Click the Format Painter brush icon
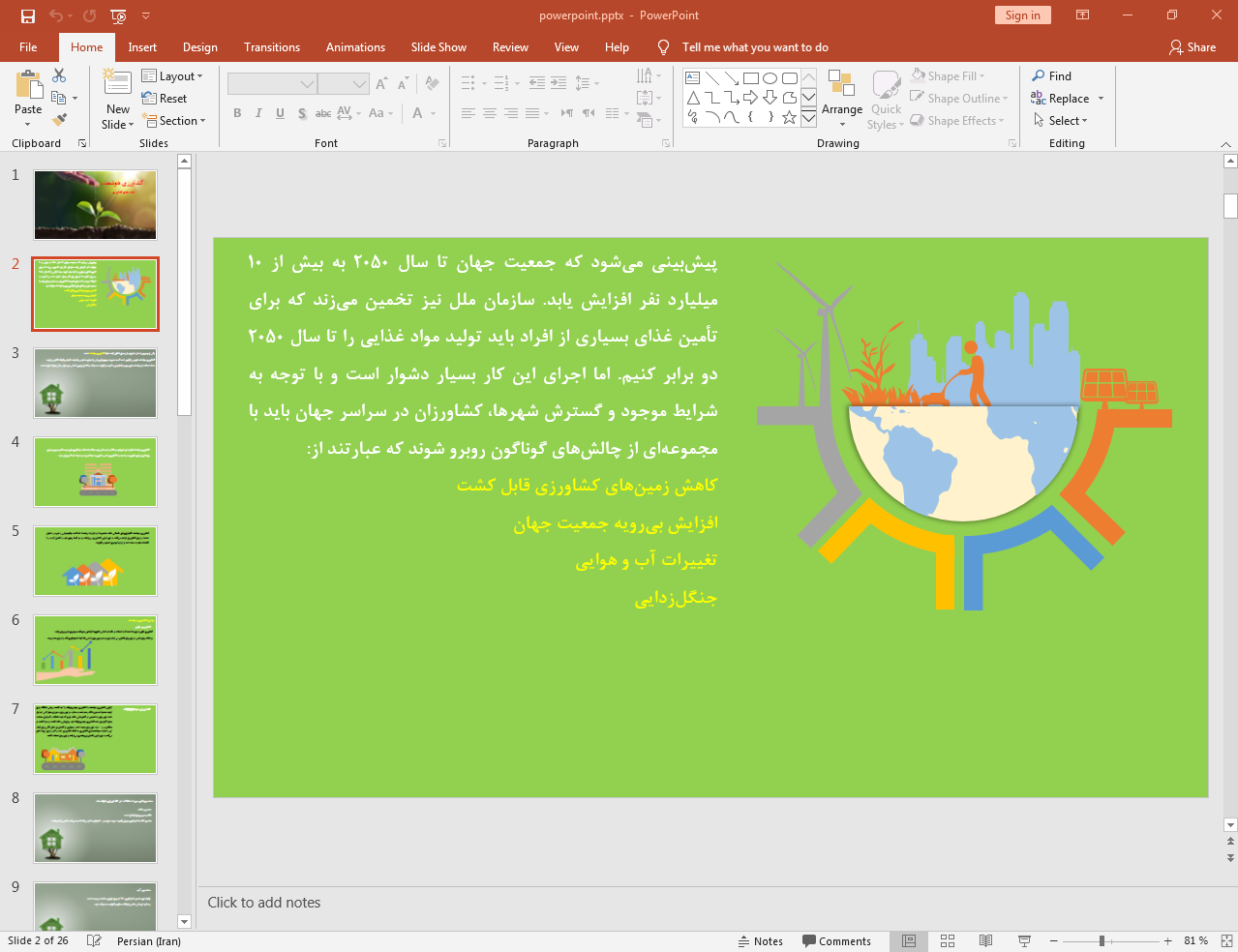Screen dimensions: 1238x952 59,120
